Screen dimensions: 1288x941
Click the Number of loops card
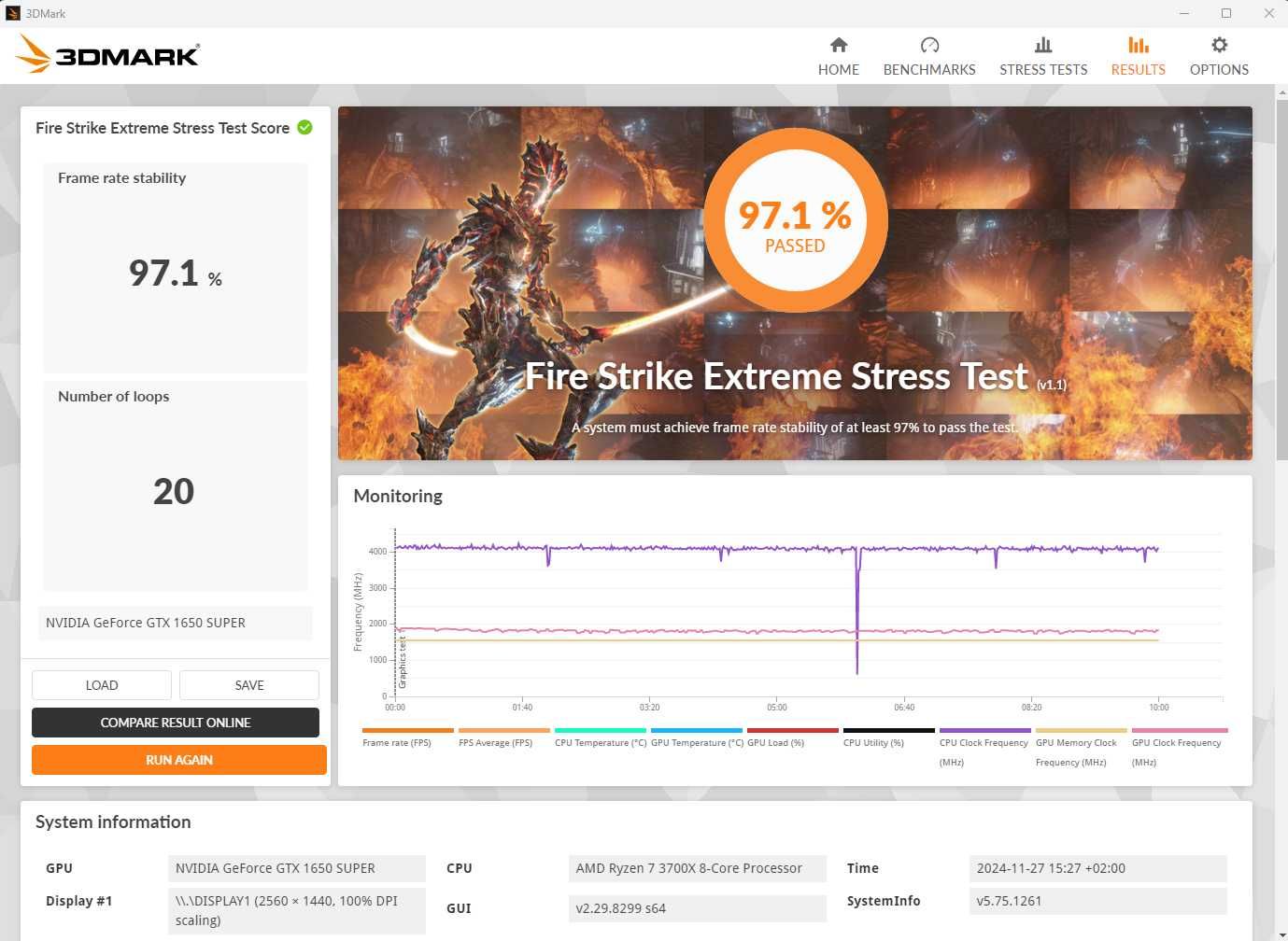tap(176, 485)
